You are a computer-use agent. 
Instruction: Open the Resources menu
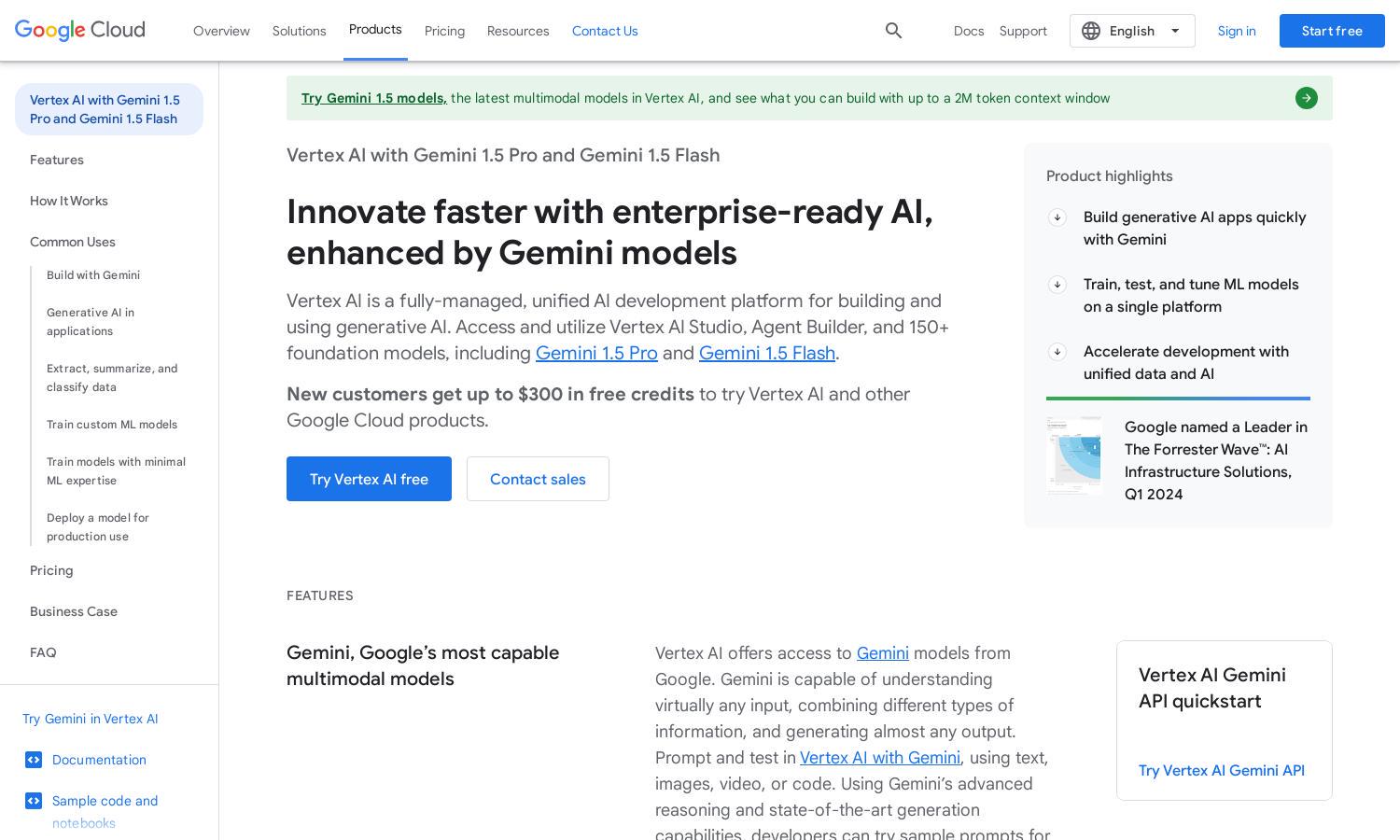point(518,31)
